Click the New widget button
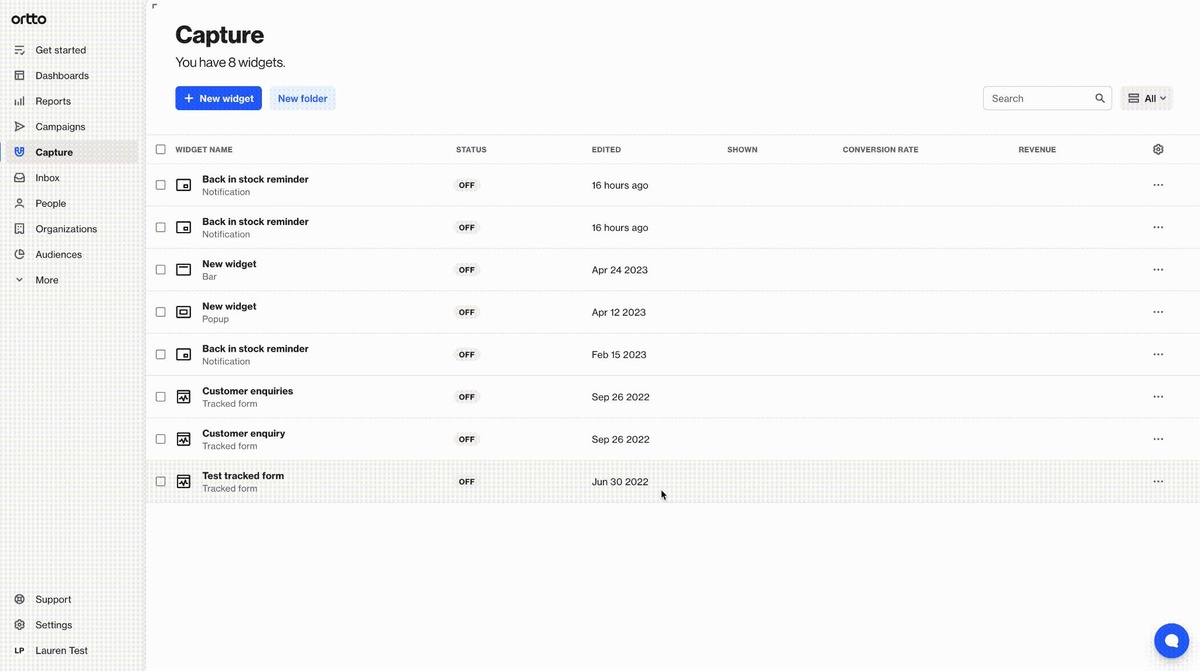 coord(218,98)
